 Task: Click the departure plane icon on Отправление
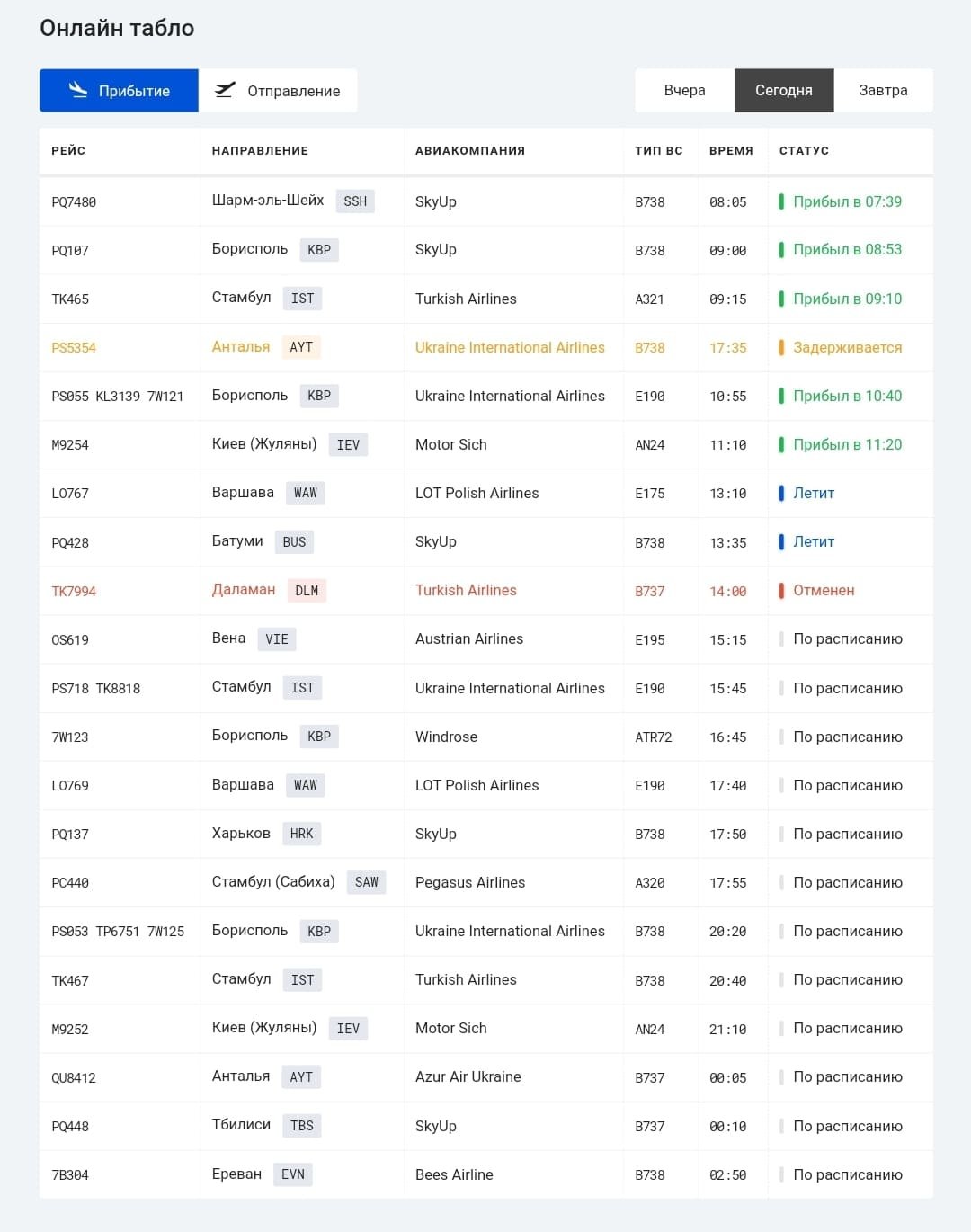tap(225, 90)
